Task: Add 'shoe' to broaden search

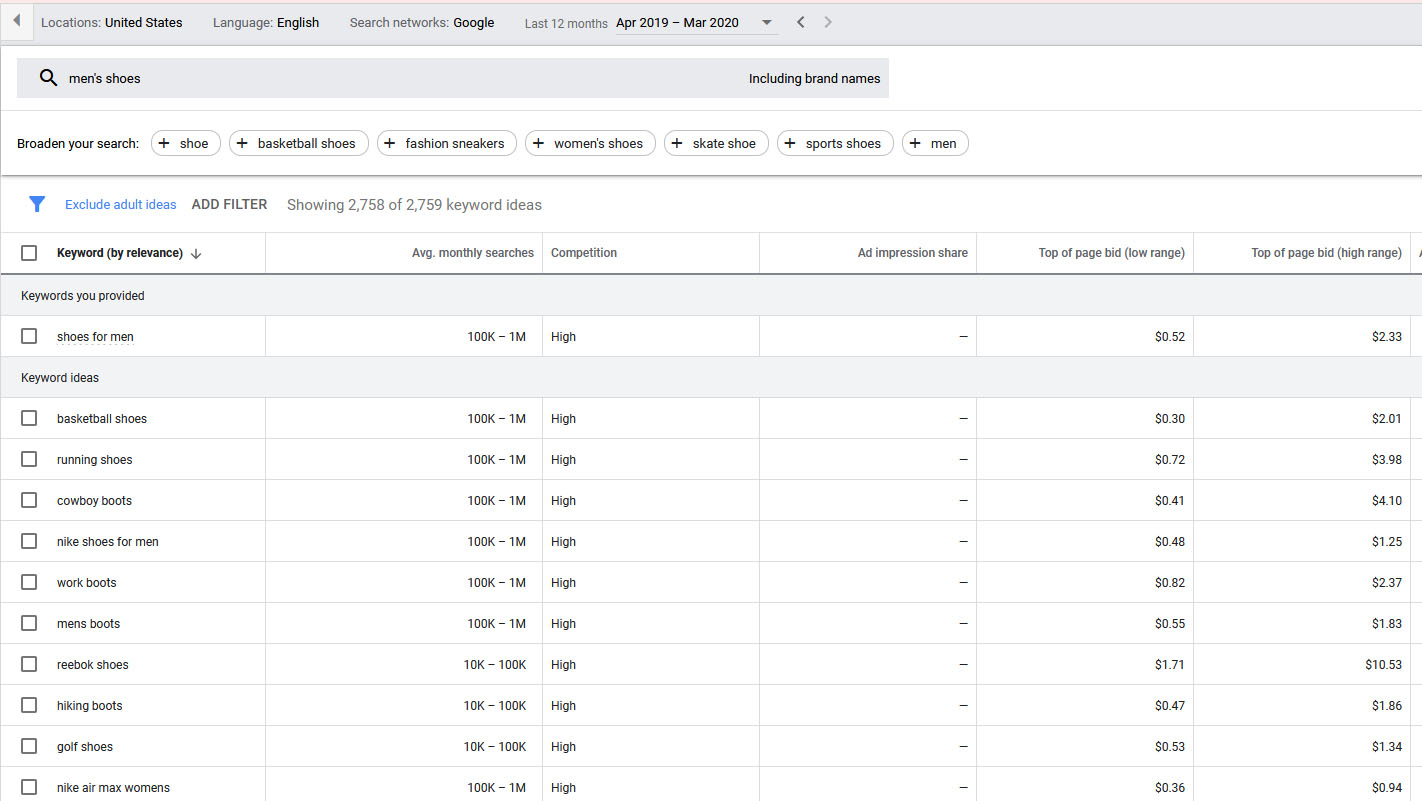Action: tap(186, 143)
